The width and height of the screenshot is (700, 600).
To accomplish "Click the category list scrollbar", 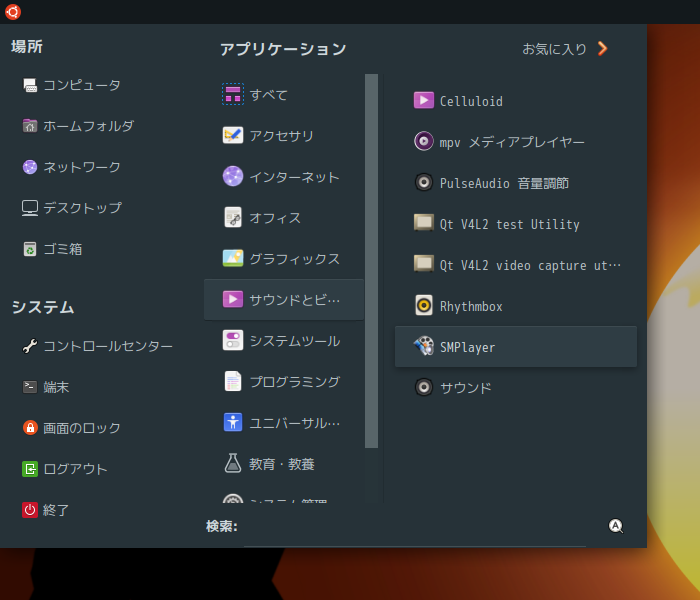I will (x=371, y=261).
